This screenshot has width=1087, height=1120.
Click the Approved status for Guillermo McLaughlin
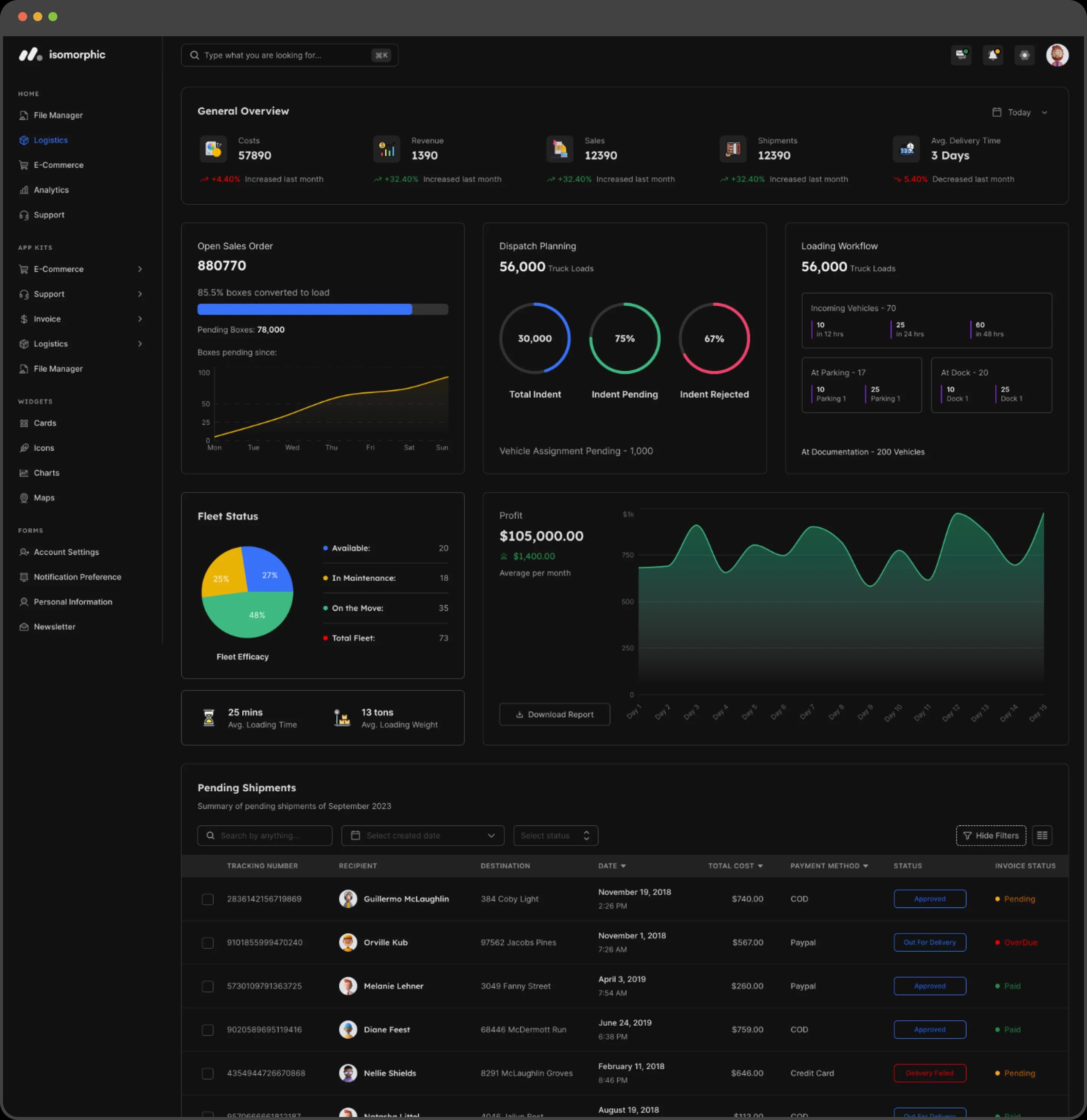929,898
